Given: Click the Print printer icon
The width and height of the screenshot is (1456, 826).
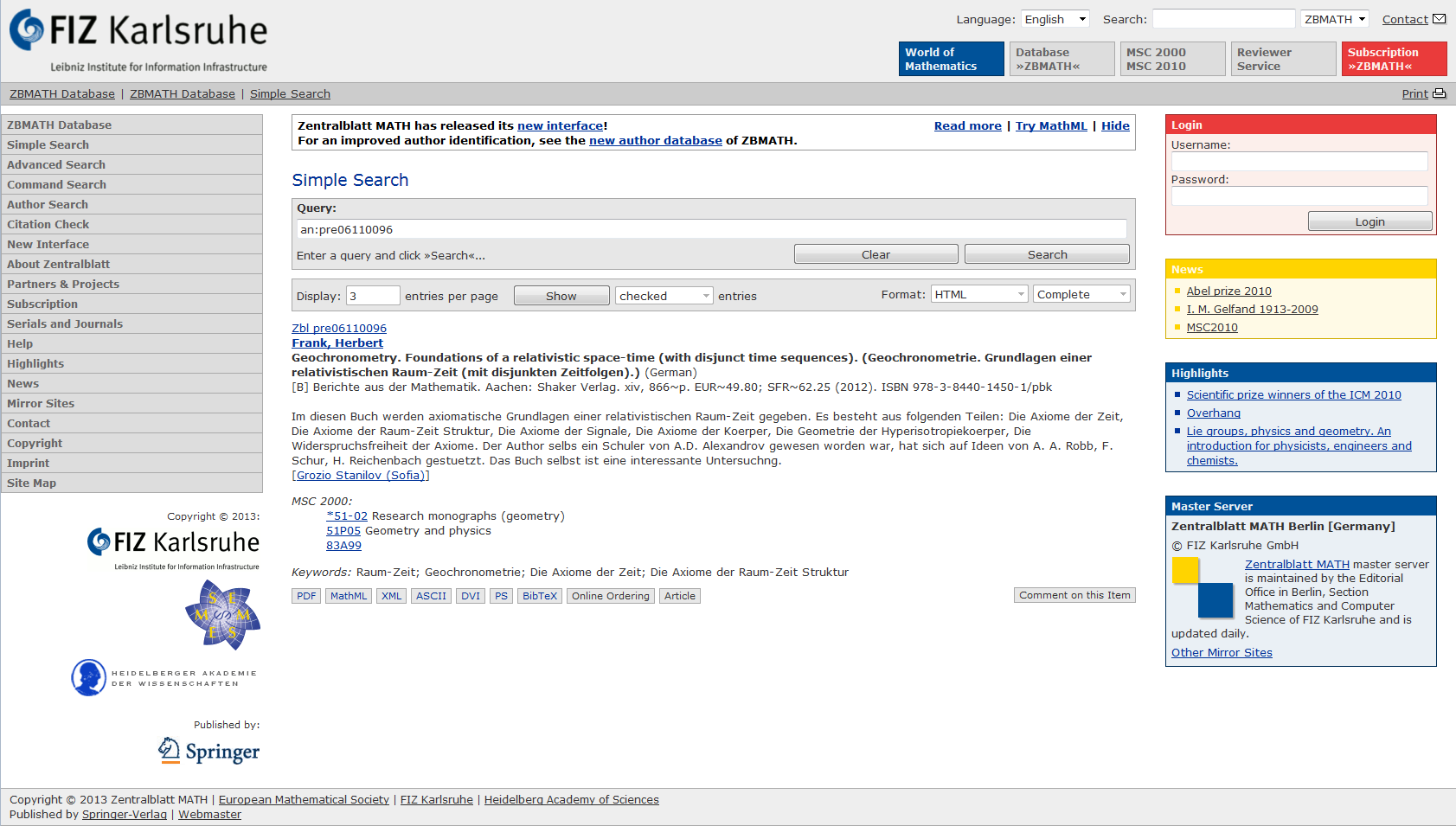Looking at the screenshot, I should pyautogui.click(x=1440, y=93).
